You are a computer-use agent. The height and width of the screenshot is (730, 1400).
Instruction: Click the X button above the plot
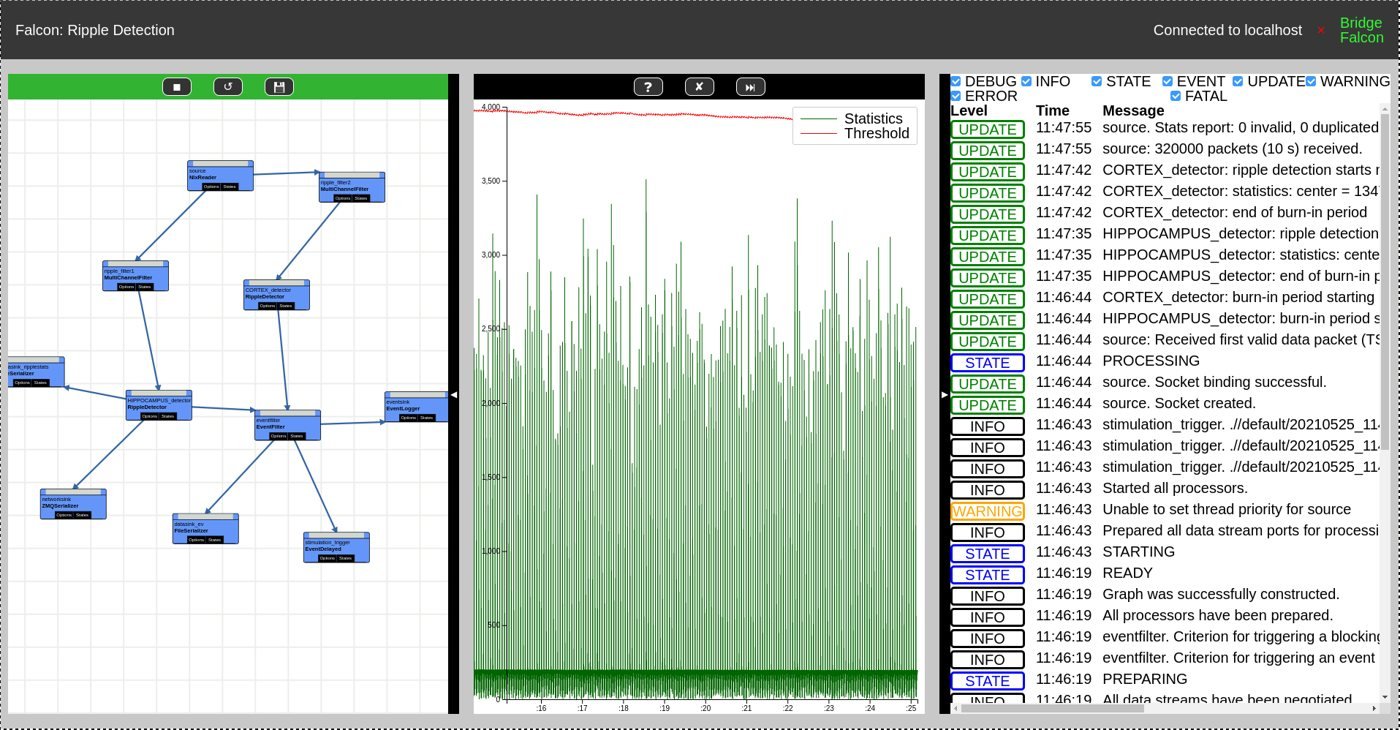[x=699, y=87]
